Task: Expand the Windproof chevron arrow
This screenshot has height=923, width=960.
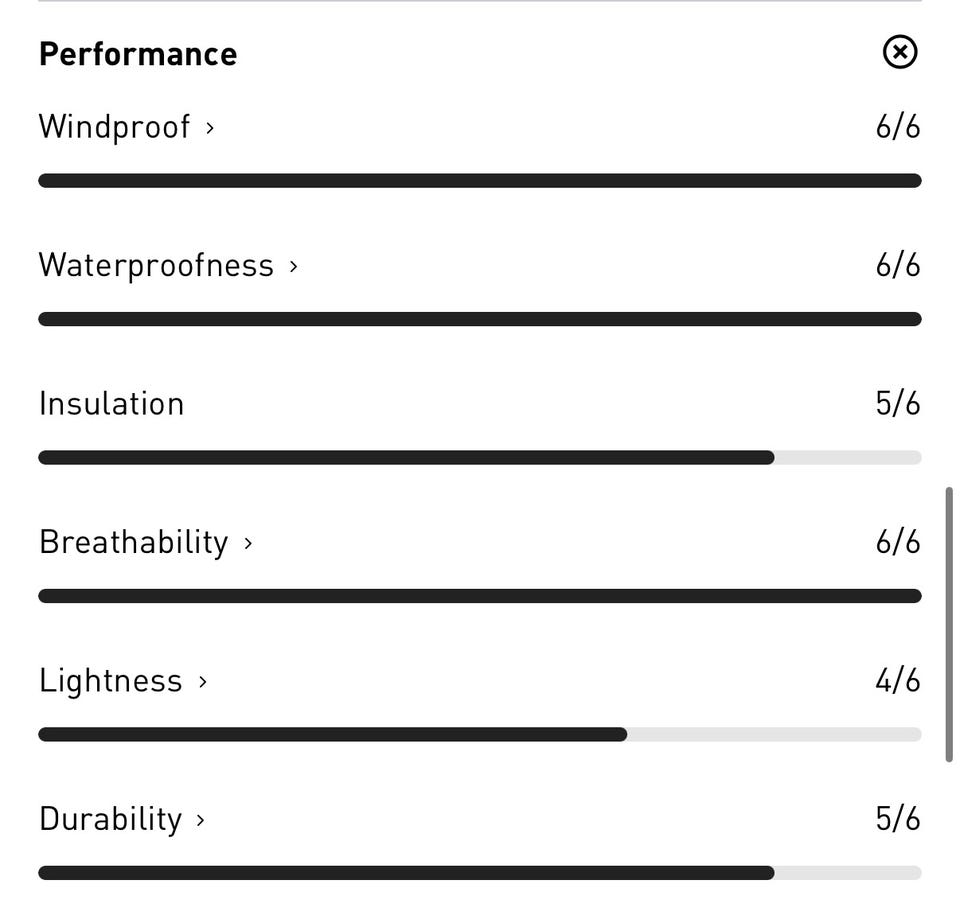Action: pos(210,128)
